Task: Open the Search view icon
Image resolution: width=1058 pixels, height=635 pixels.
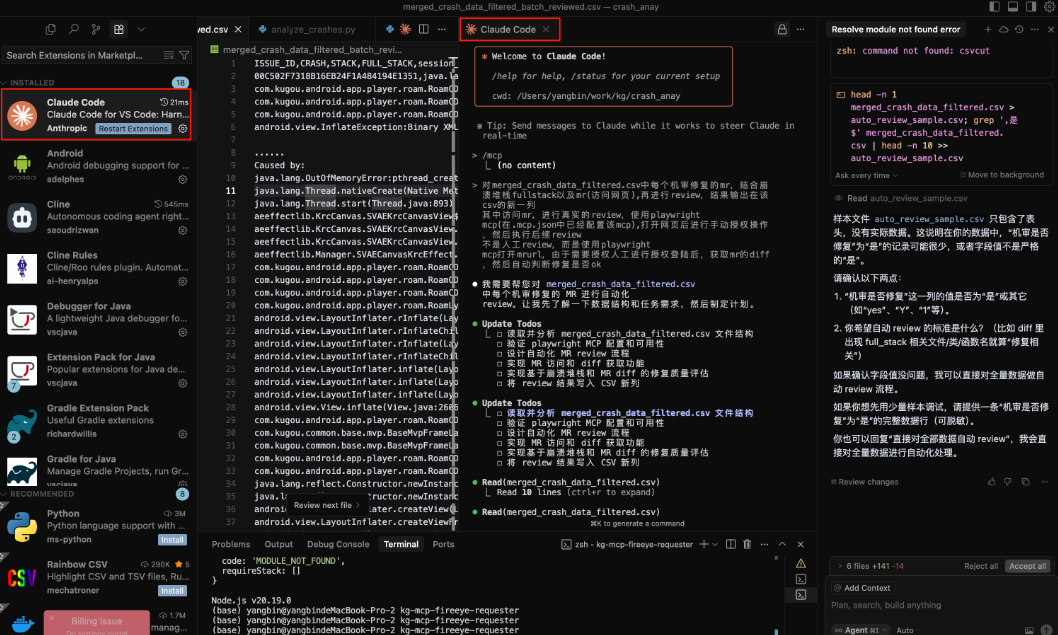Action: [74, 29]
